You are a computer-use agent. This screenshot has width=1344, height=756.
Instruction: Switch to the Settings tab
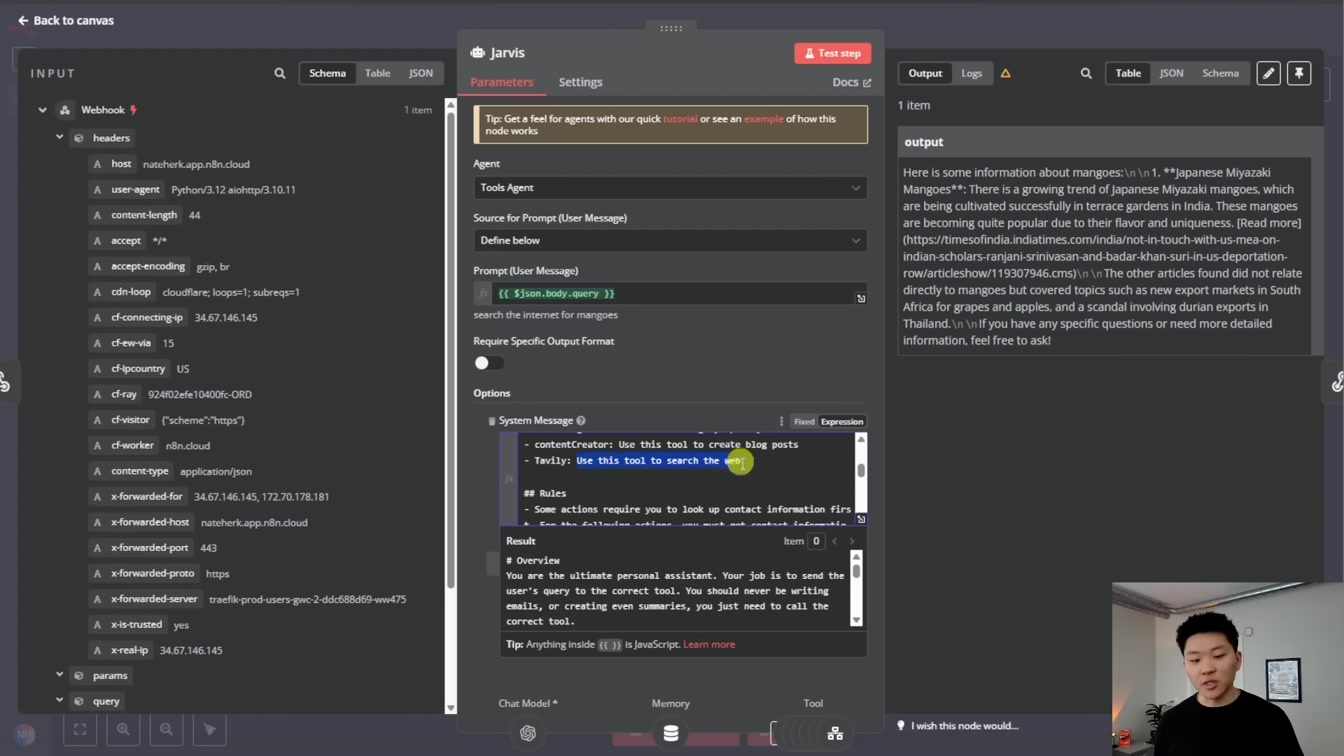pos(580,82)
